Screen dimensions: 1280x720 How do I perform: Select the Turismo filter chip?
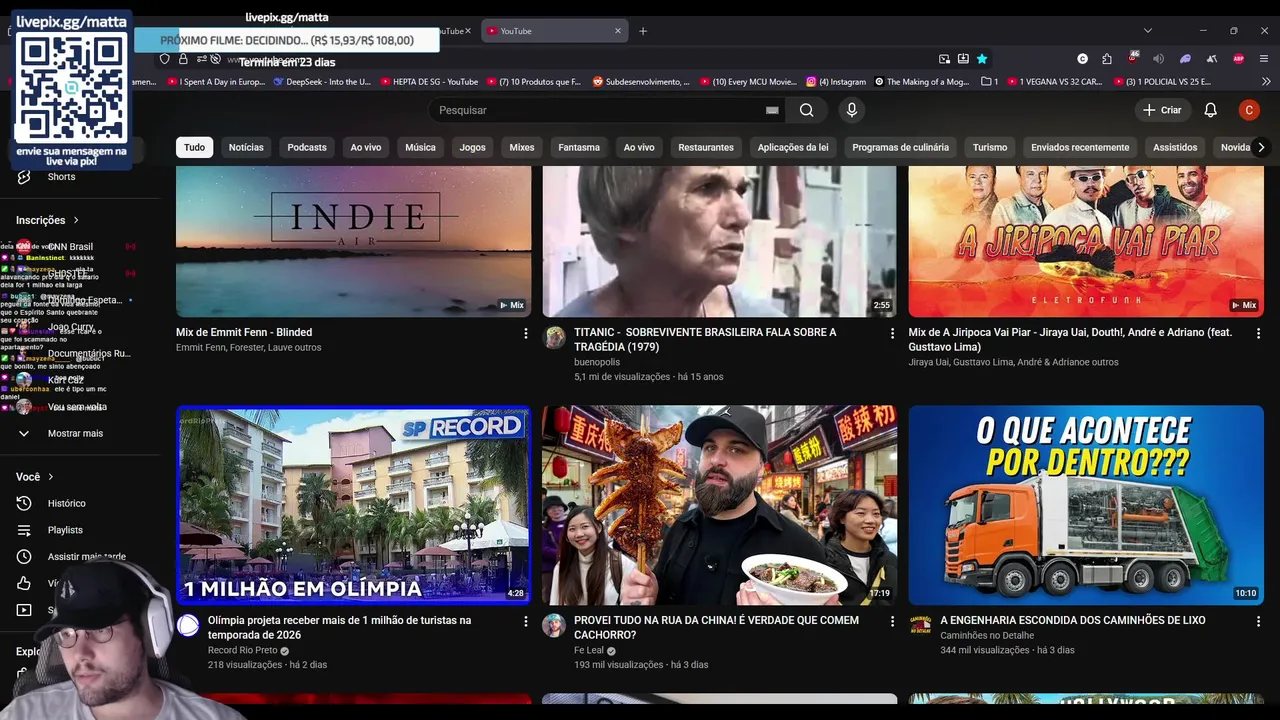(990, 147)
